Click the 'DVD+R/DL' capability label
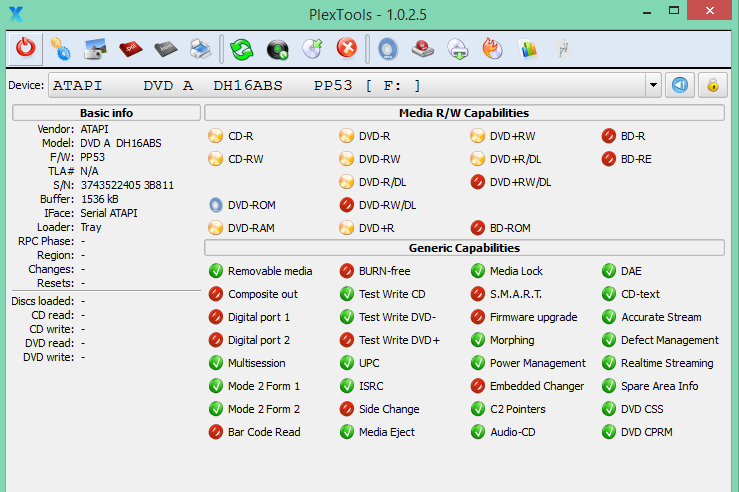The height and width of the screenshot is (492, 739). (x=515, y=159)
